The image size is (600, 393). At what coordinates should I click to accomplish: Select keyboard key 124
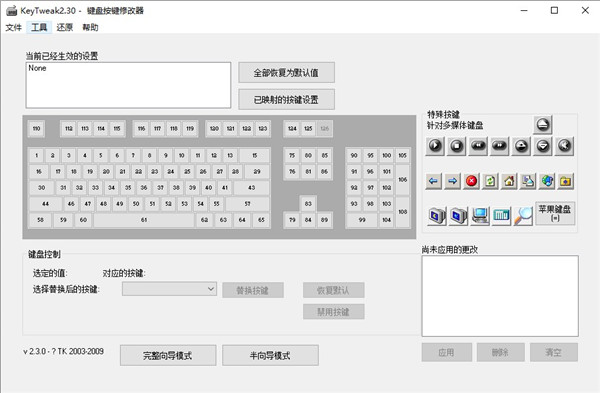click(292, 129)
